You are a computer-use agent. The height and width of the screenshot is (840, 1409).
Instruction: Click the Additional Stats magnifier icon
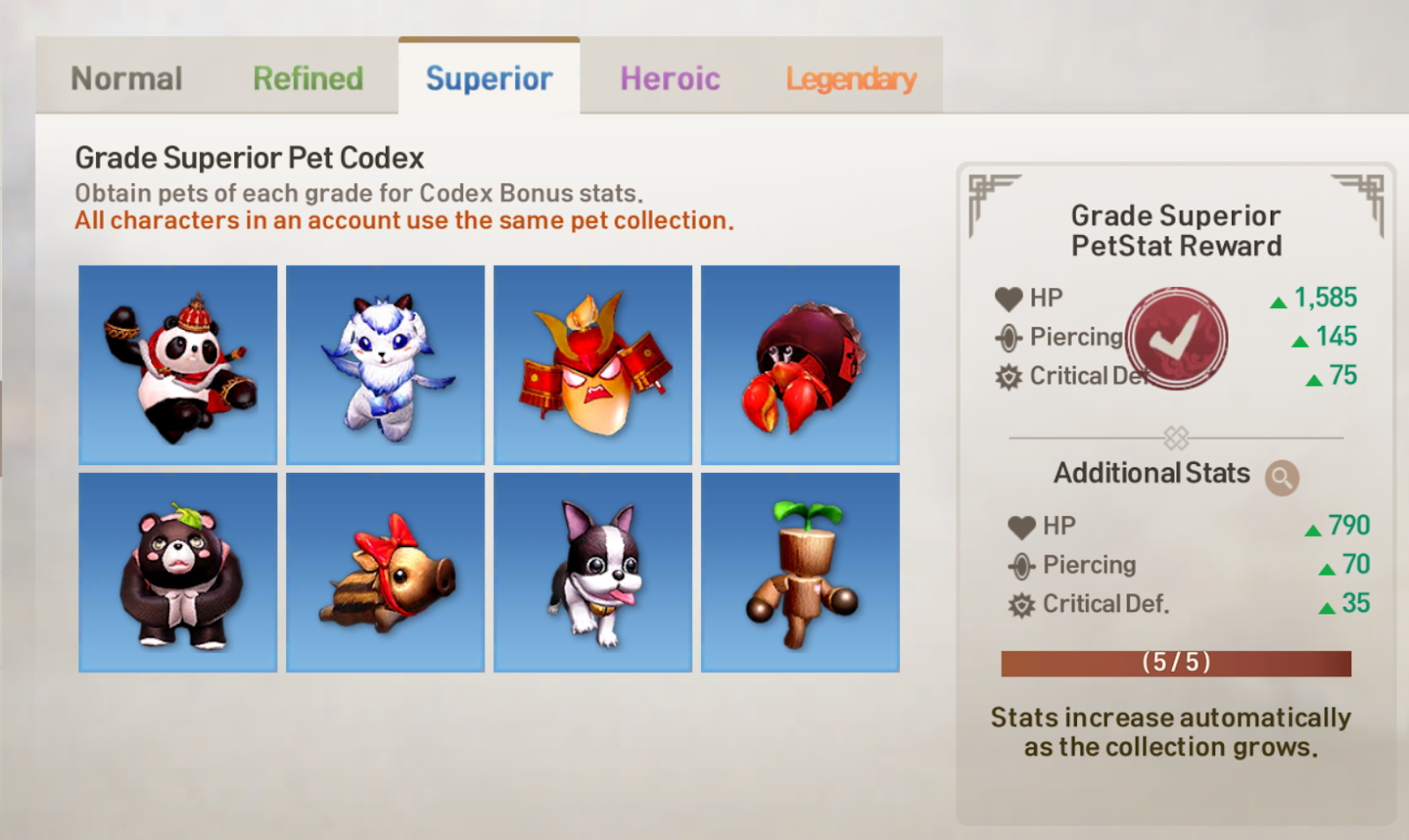[1282, 477]
